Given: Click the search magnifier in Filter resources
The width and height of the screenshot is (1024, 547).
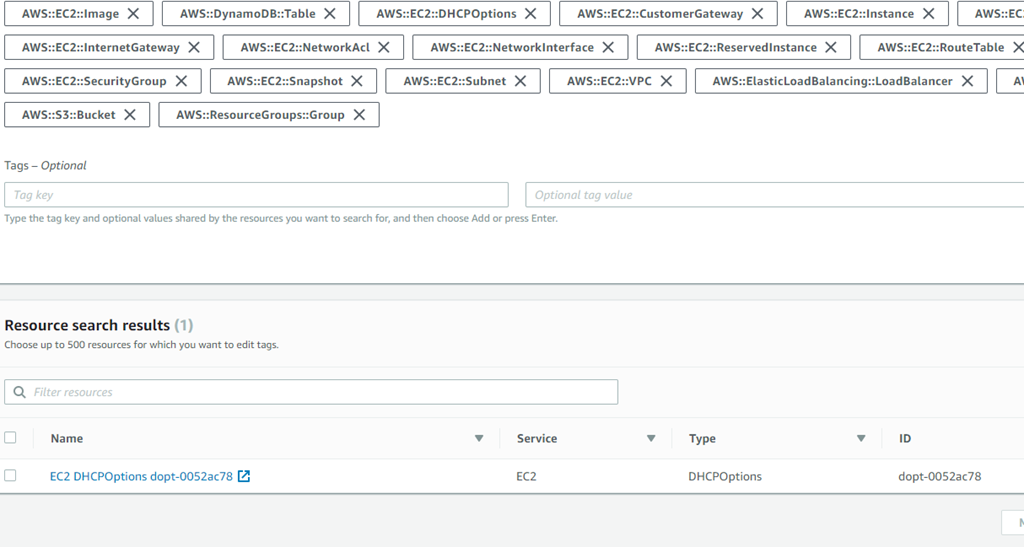Looking at the screenshot, I should 20,392.
